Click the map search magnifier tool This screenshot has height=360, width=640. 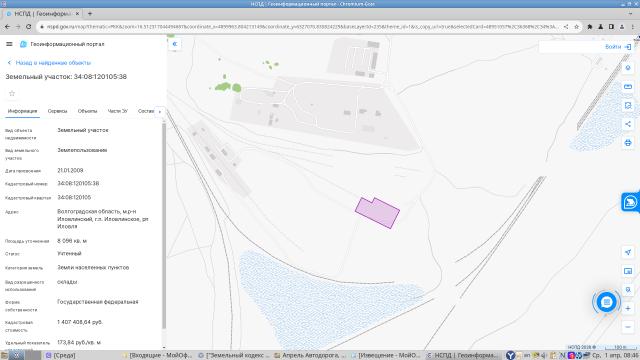628,290
